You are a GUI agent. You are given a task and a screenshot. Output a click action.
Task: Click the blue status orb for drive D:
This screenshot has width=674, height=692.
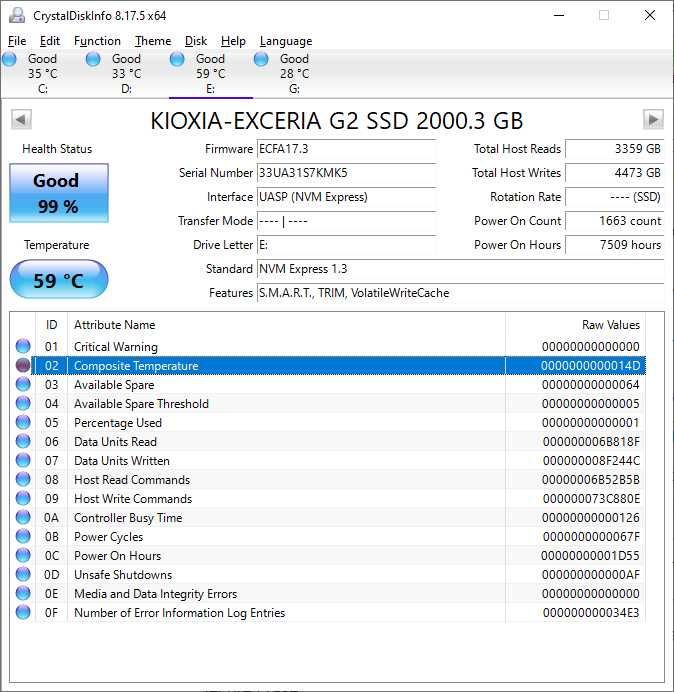pos(93,59)
